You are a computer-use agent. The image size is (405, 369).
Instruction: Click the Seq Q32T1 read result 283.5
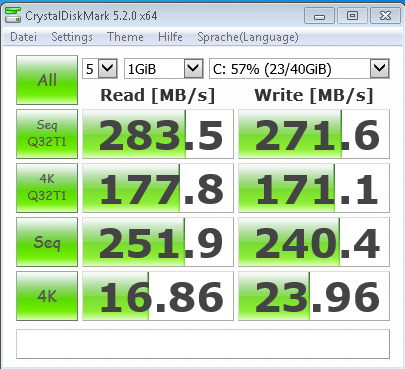pyautogui.click(x=158, y=134)
